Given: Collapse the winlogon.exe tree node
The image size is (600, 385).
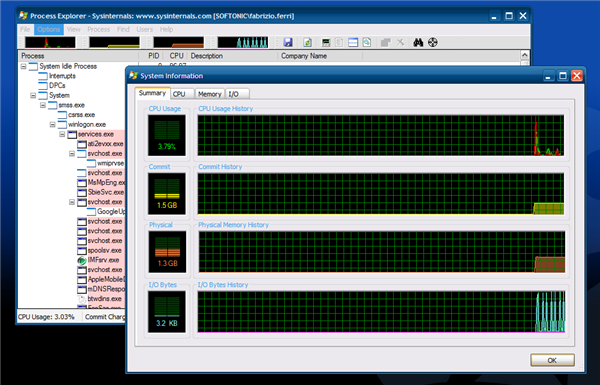Looking at the screenshot, I should (x=52, y=124).
